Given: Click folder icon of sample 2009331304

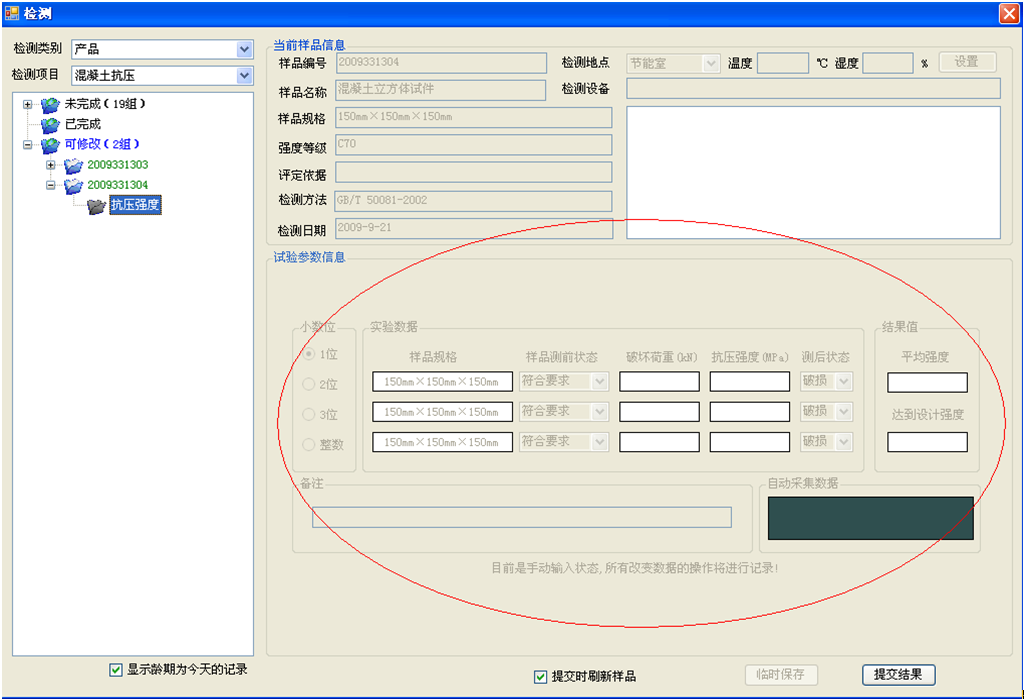Looking at the screenshot, I should (x=73, y=186).
